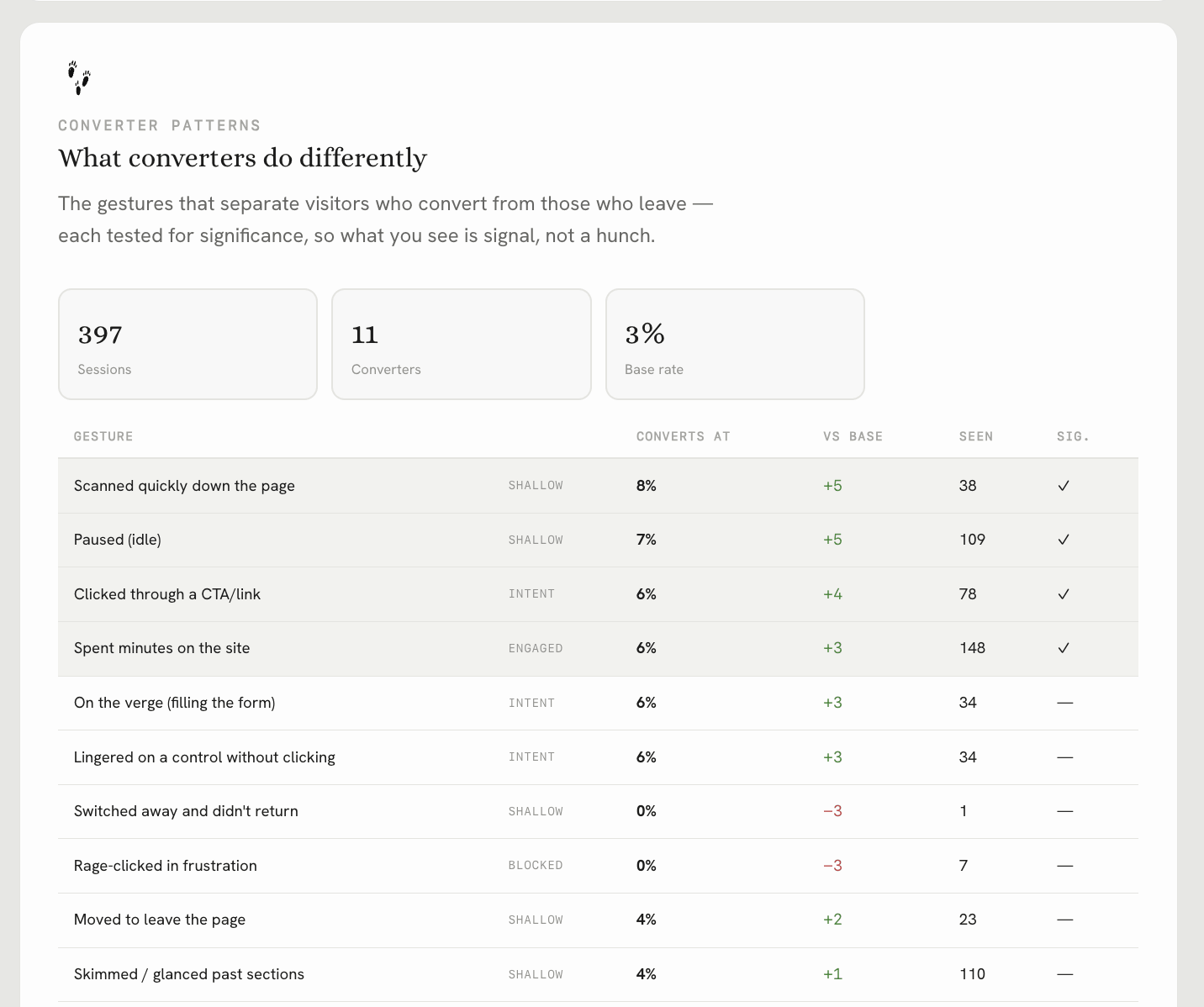
Task: Click the footprints logo icon
Action: point(79,77)
